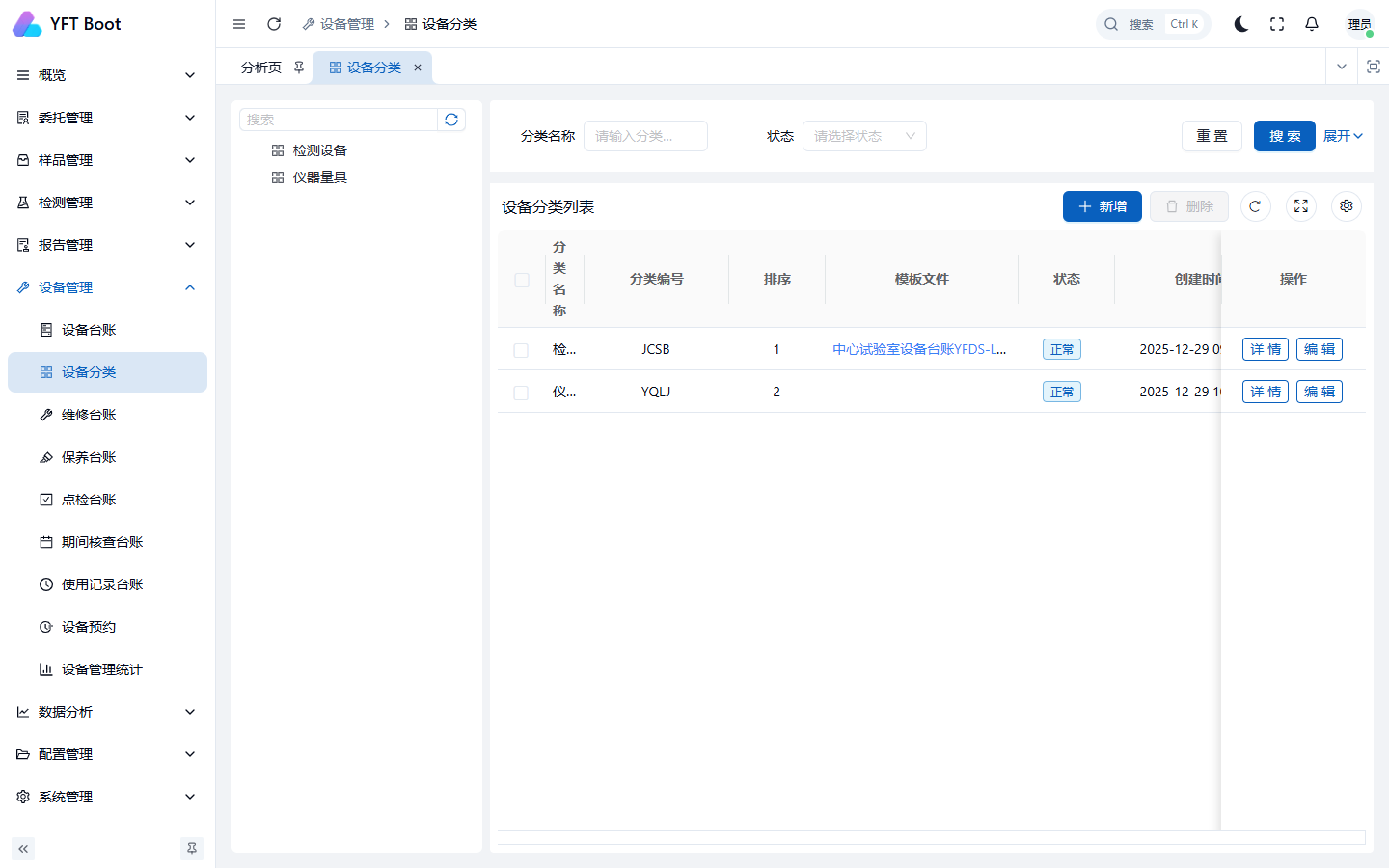Screen dimensions: 1389x868
Task: Open the 中心试验室设备台账 template file link
Action: pyautogui.click(x=919, y=349)
